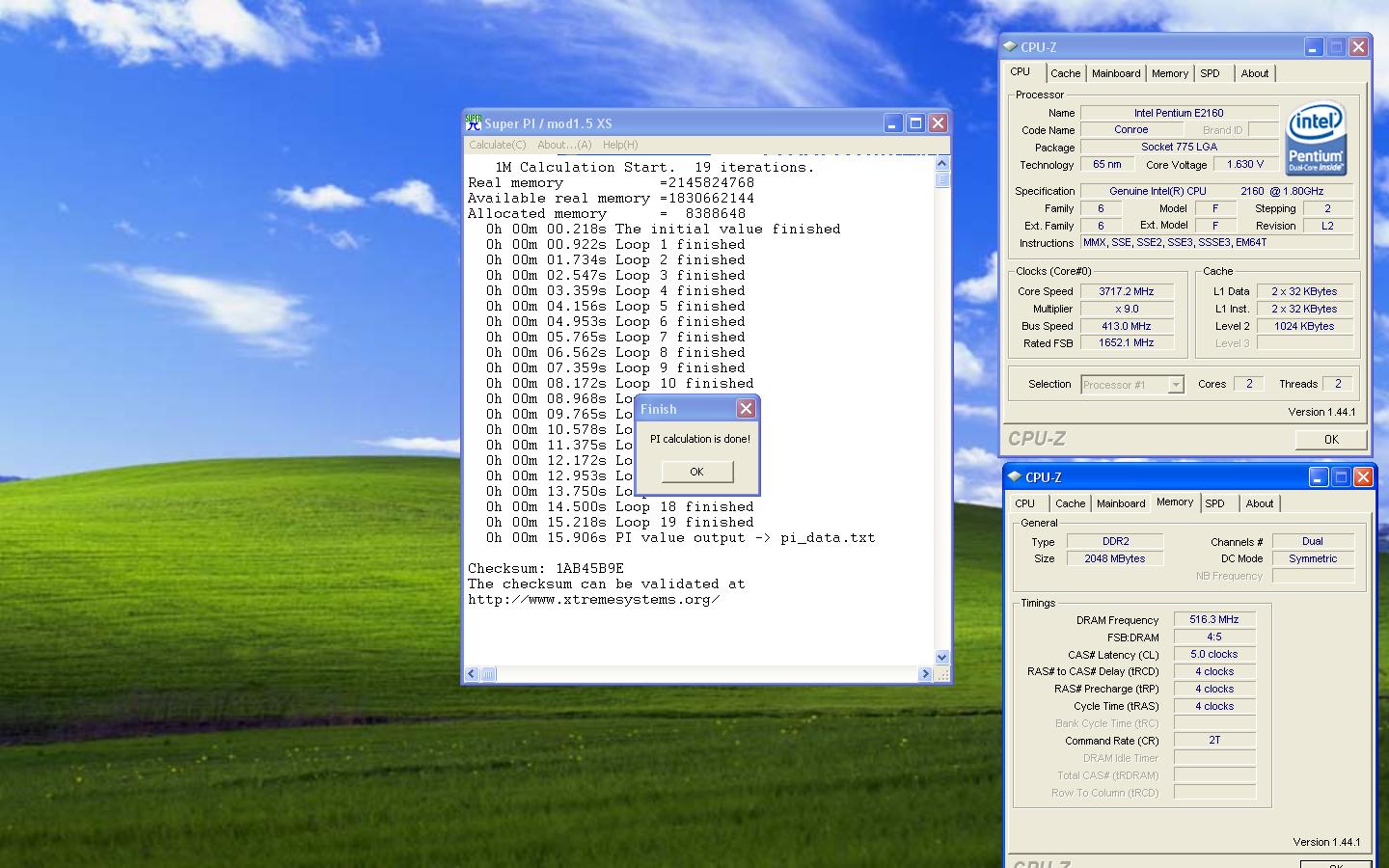Click the memory Size value 2048 MBytes
1389x868 pixels.
[x=1115, y=558]
